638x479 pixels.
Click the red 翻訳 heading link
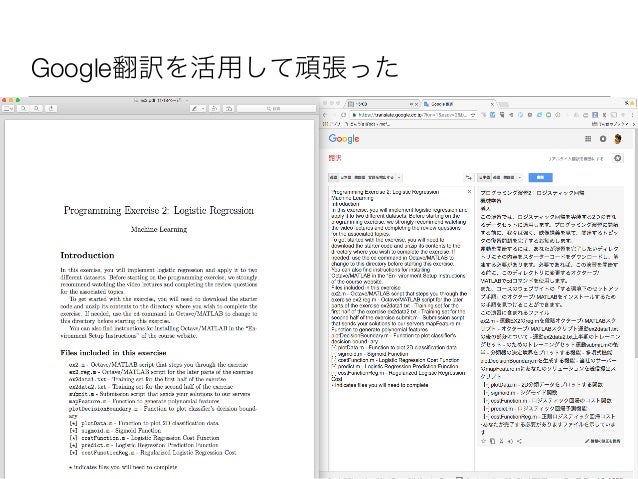point(335,158)
